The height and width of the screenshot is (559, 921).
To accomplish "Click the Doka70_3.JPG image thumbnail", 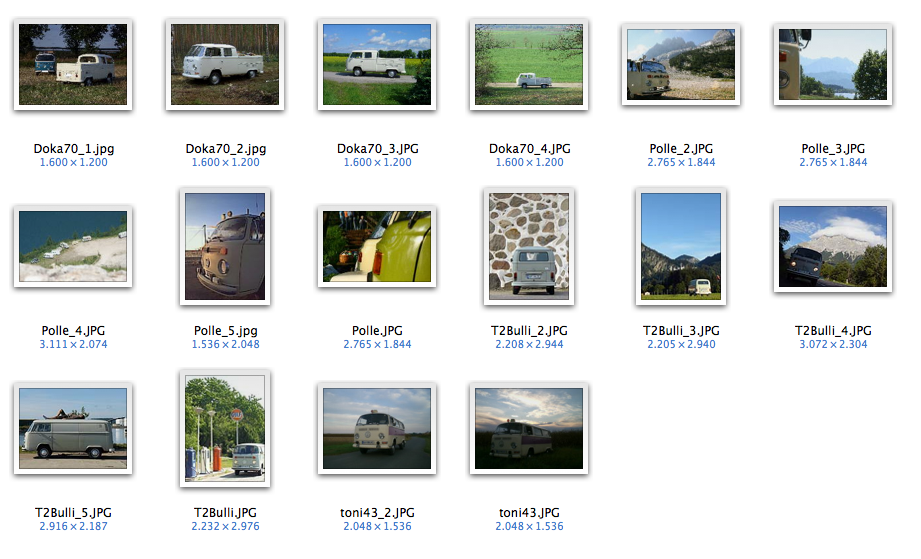I will click(x=377, y=65).
